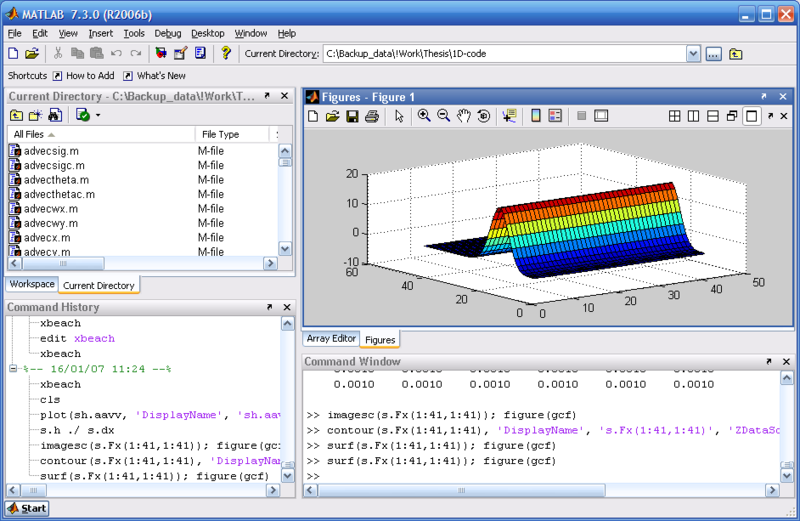Click the Copy icon in main toolbar
The height and width of the screenshot is (521, 800).
(77, 54)
